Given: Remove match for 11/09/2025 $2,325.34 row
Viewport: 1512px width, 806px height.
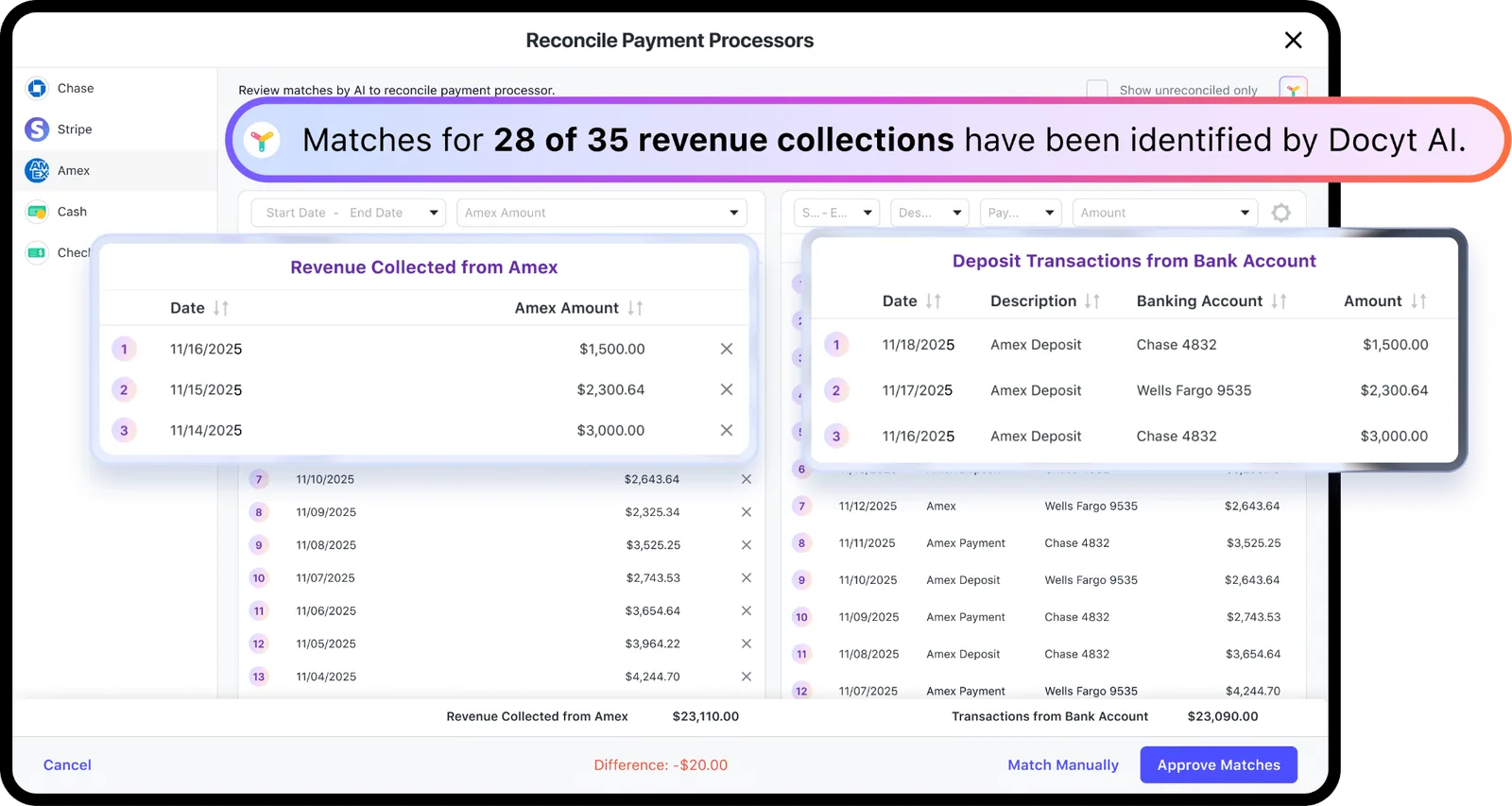Looking at the screenshot, I should (x=747, y=512).
